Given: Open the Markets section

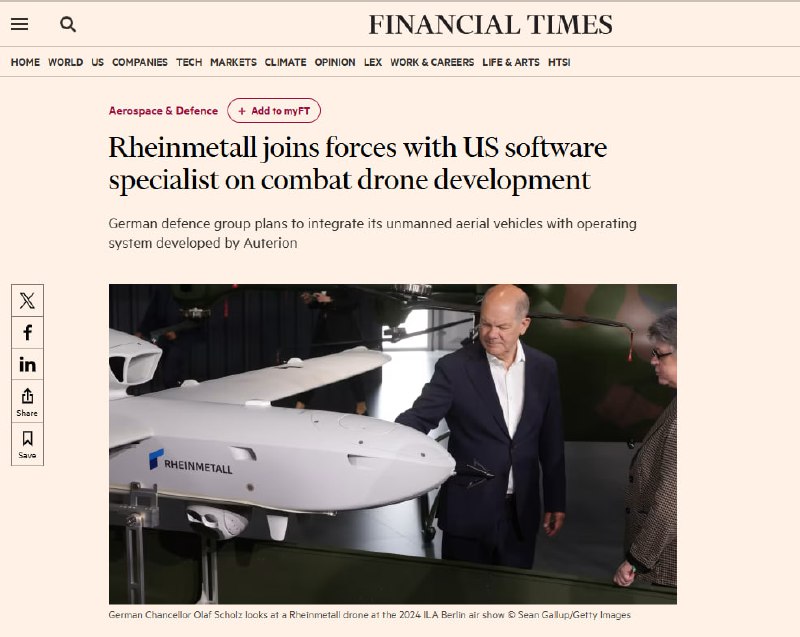Looking at the screenshot, I should click(233, 62).
